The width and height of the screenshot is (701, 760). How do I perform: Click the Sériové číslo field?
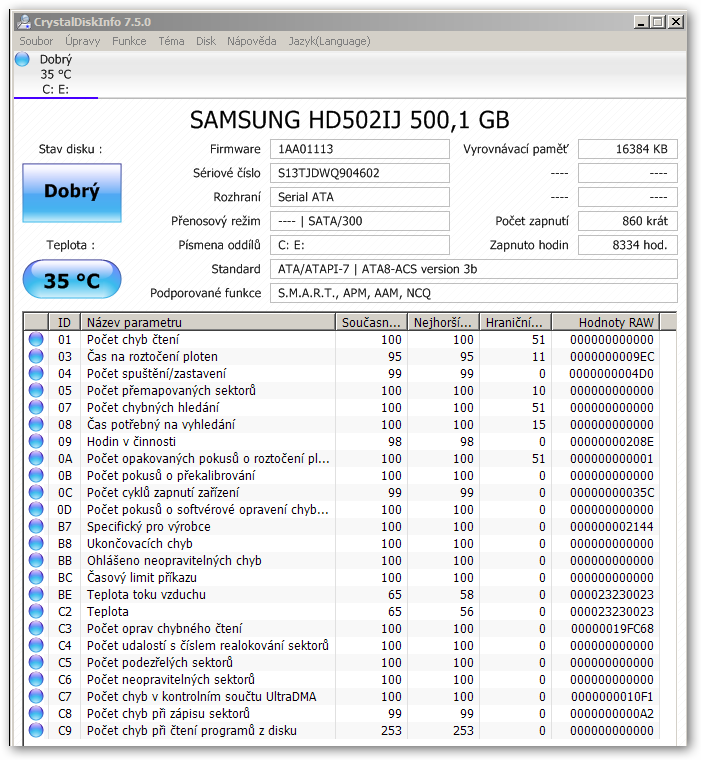(359, 173)
